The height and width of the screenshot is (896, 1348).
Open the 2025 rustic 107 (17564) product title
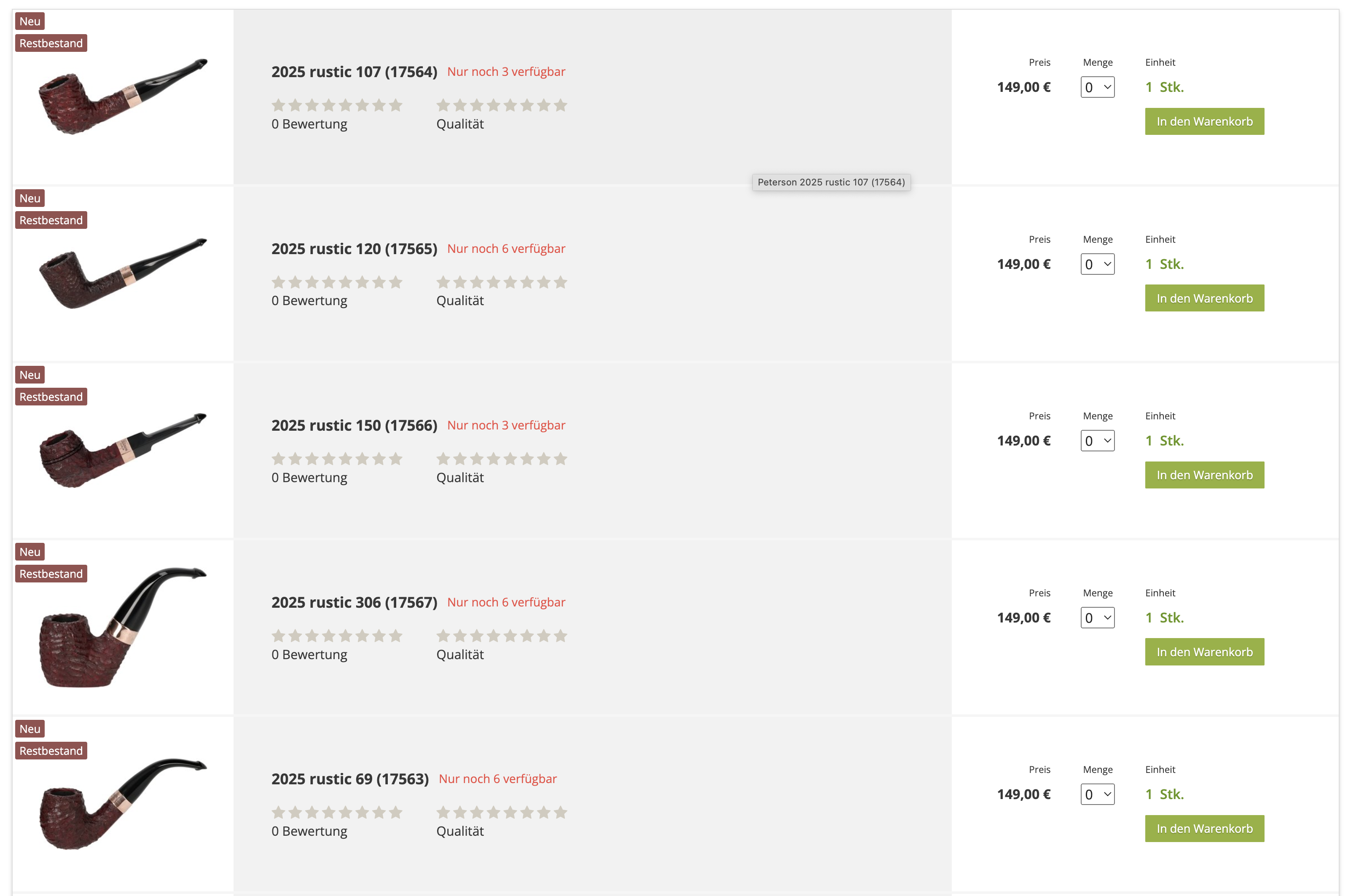click(354, 72)
